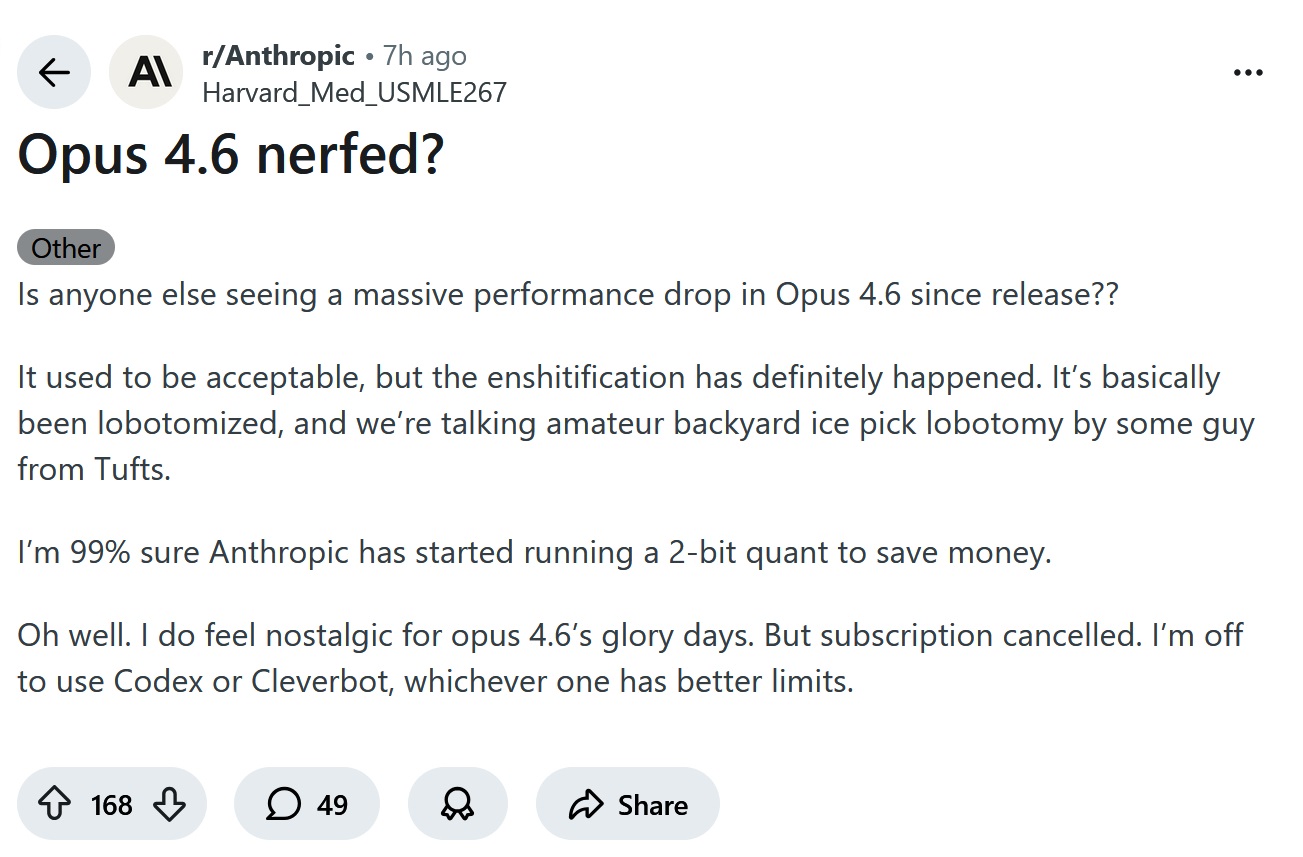
Task: Upvote the Opus 4.6 post
Action: (54, 804)
